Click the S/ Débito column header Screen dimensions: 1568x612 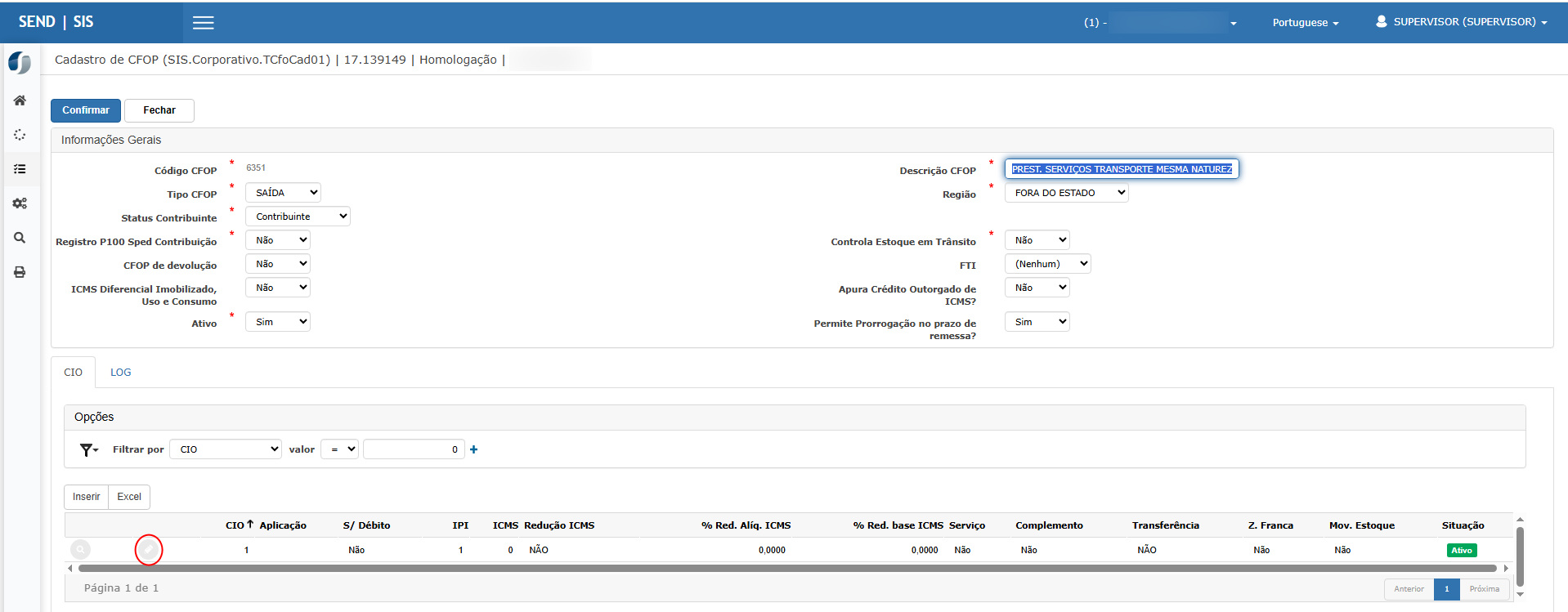[366, 525]
